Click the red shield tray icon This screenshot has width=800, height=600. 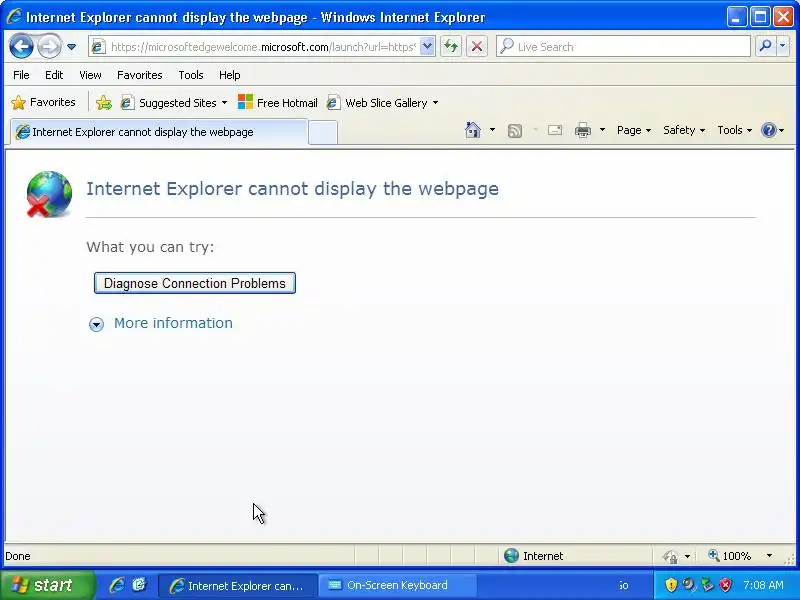(x=726, y=585)
